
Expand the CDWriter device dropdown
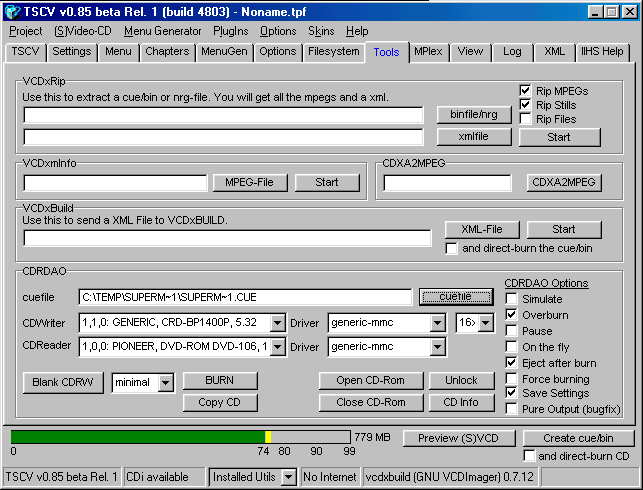(x=277, y=323)
